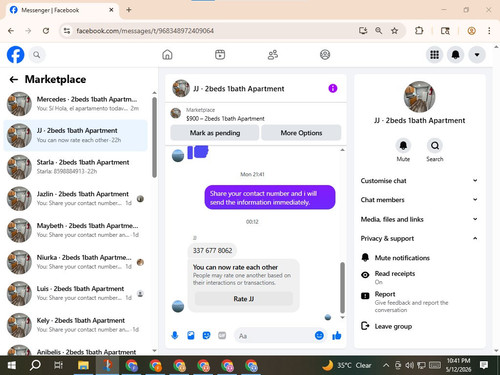Image resolution: width=500 pixels, height=375 pixels.
Task: Click the message thread scrollbar thumb
Action: (x=342, y=288)
